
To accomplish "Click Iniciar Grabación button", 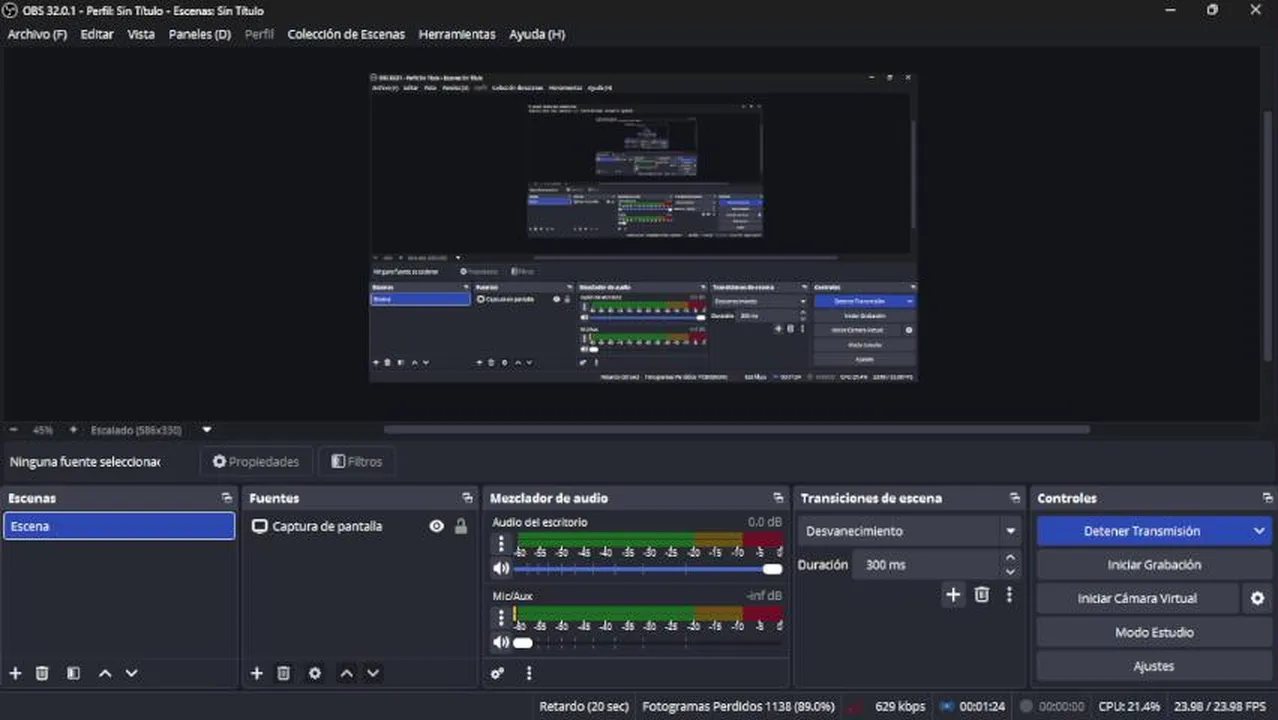I will [x=1154, y=565].
